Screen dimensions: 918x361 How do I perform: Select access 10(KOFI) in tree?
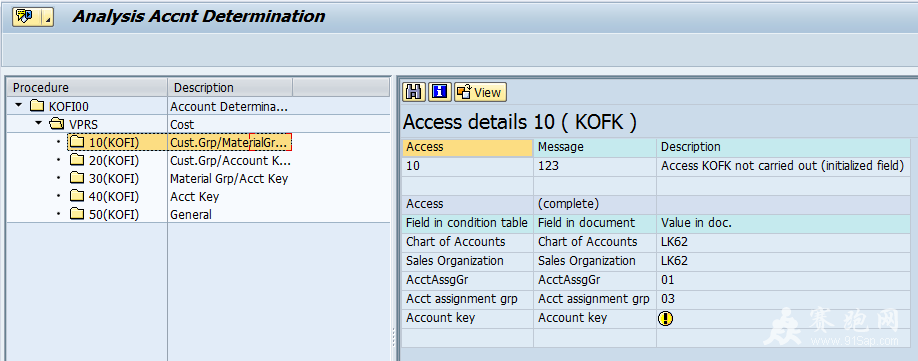(x=114, y=142)
